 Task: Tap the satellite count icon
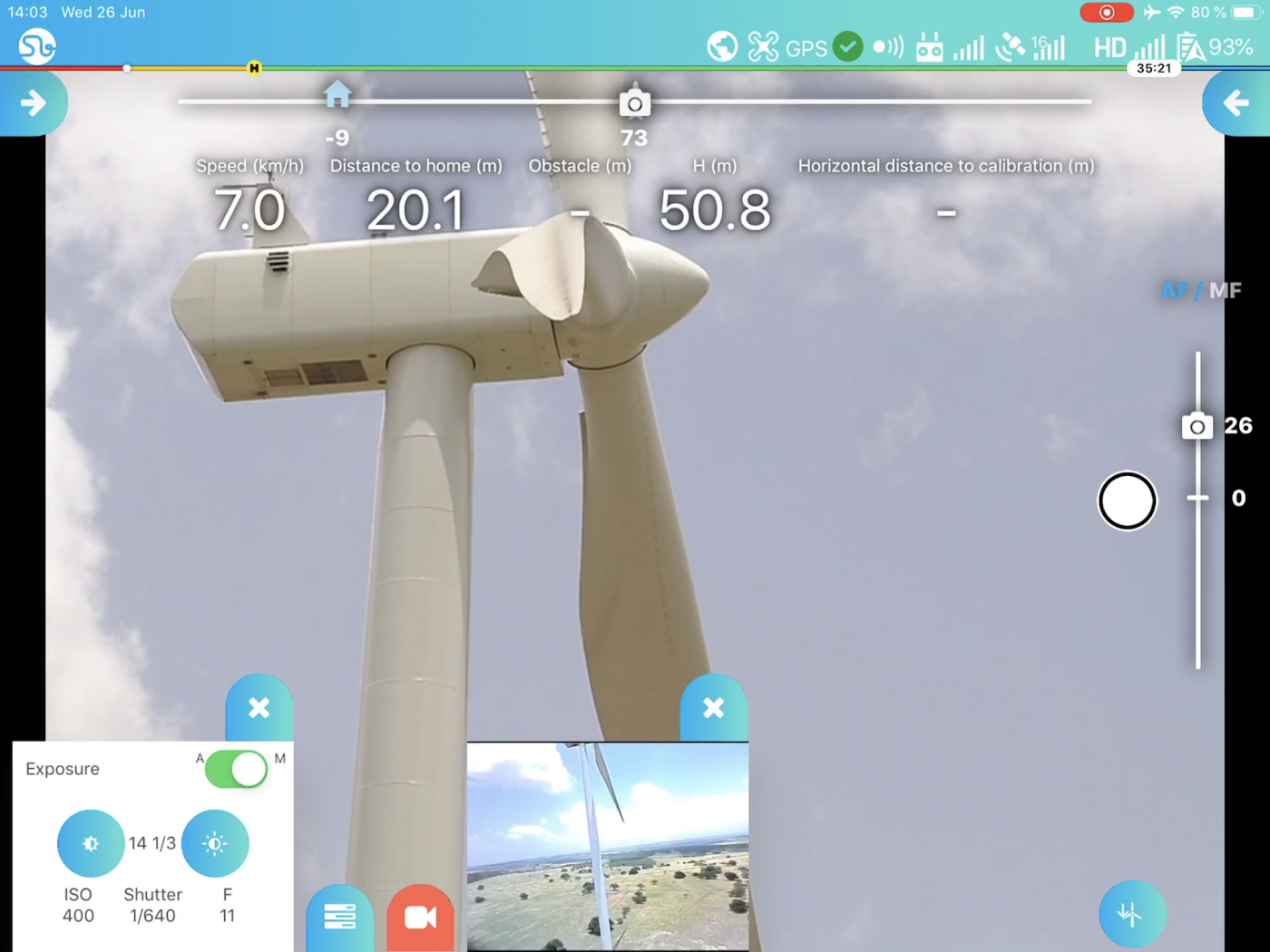click(x=1030, y=47)
